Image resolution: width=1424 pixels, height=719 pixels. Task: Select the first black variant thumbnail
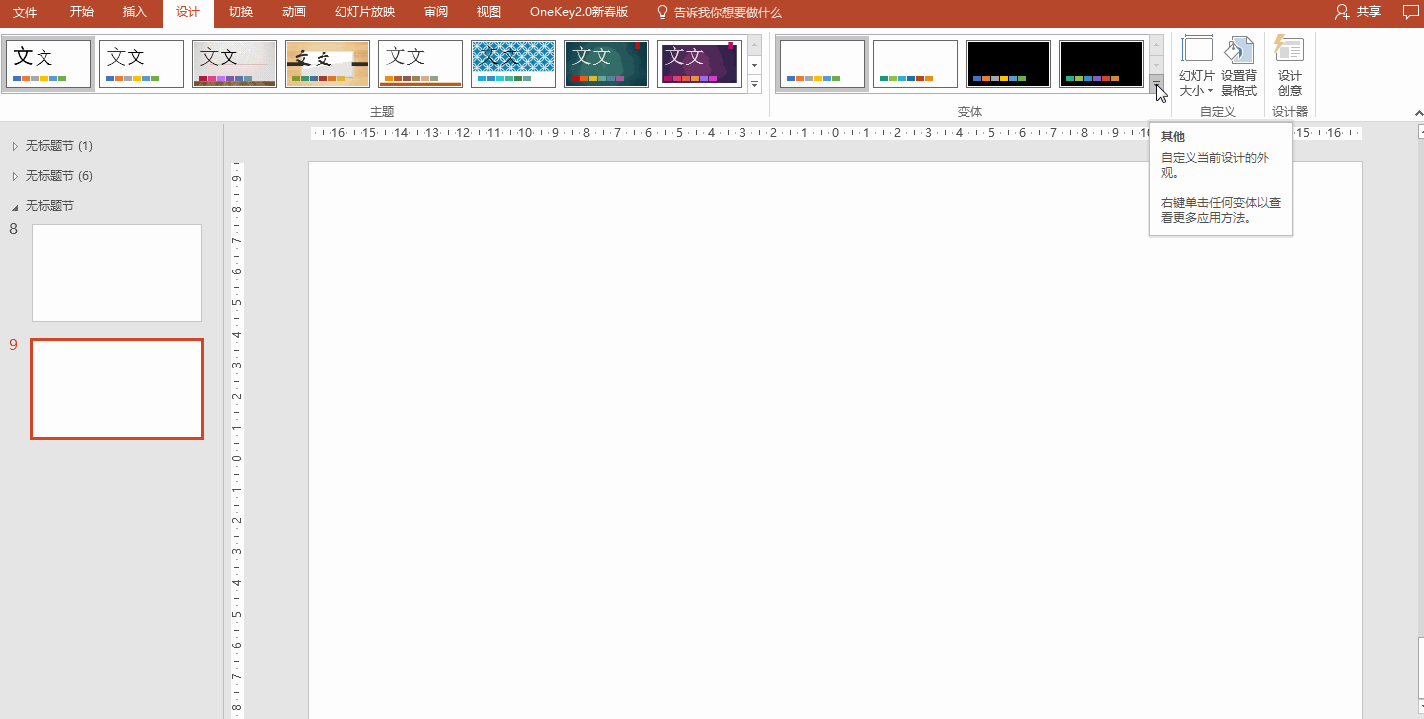(1008, 64)
